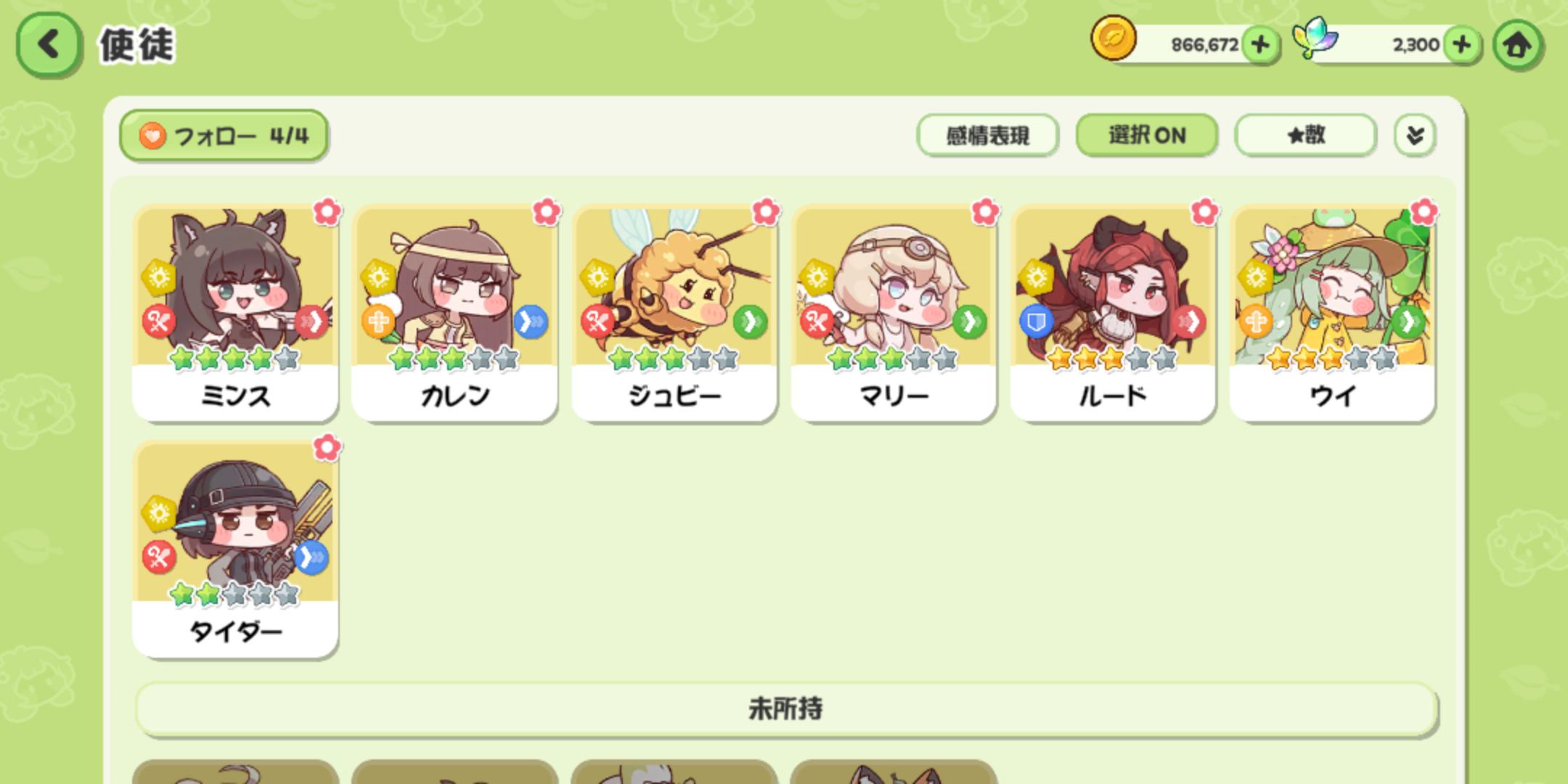This screenshot has height=784, width=1568.
Task: Expand sort order with double-chevron button
Action: (x=1415, y=135)
